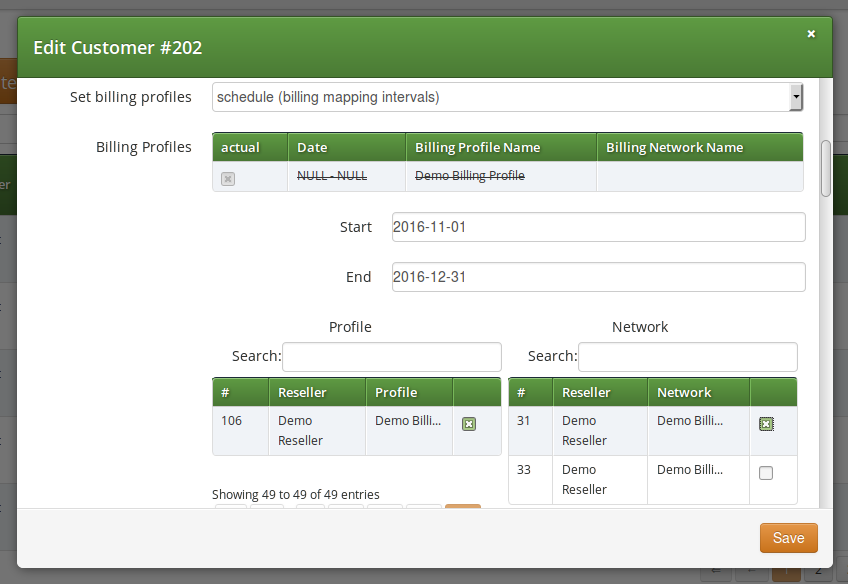The width and height of the screenshot is (848, 584).
Task: Click the End date field
Action: [x=597, y=277]
